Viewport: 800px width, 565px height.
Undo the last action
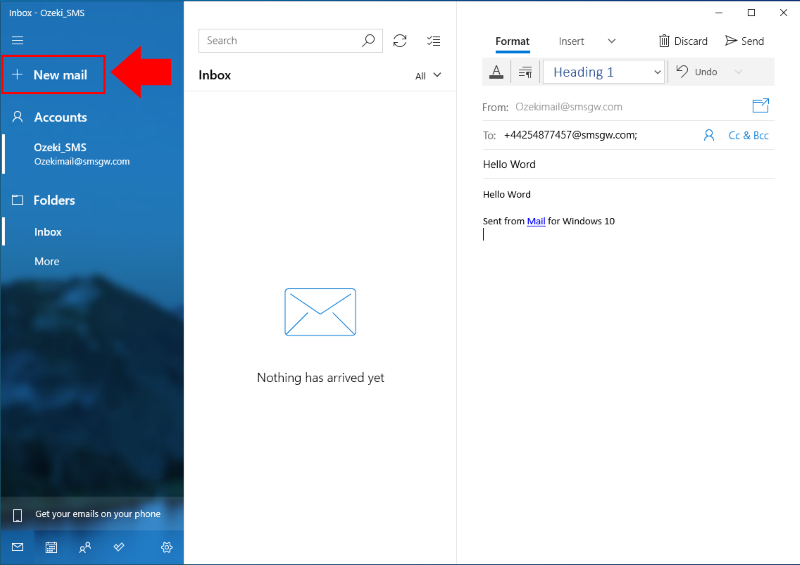(x=697, y=72)
